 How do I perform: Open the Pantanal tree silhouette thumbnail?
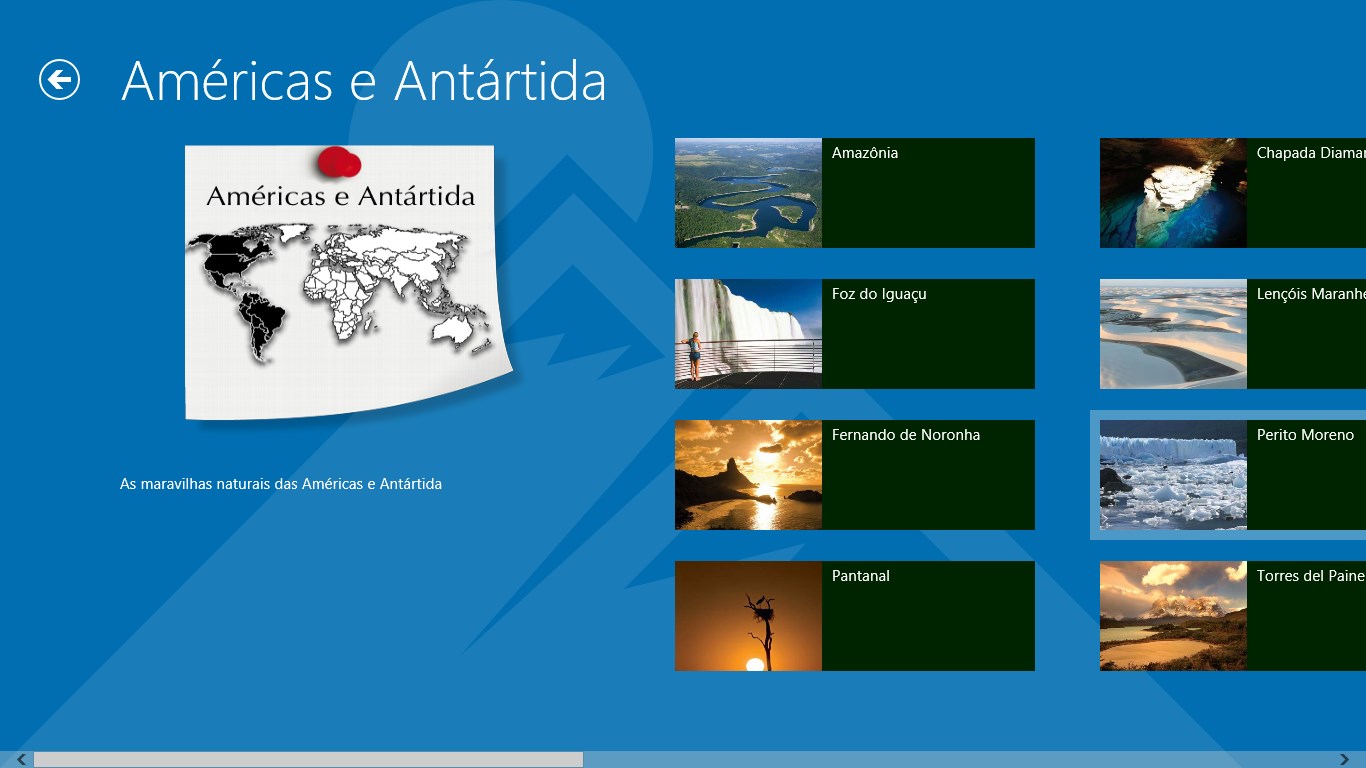tap(748, 616)
